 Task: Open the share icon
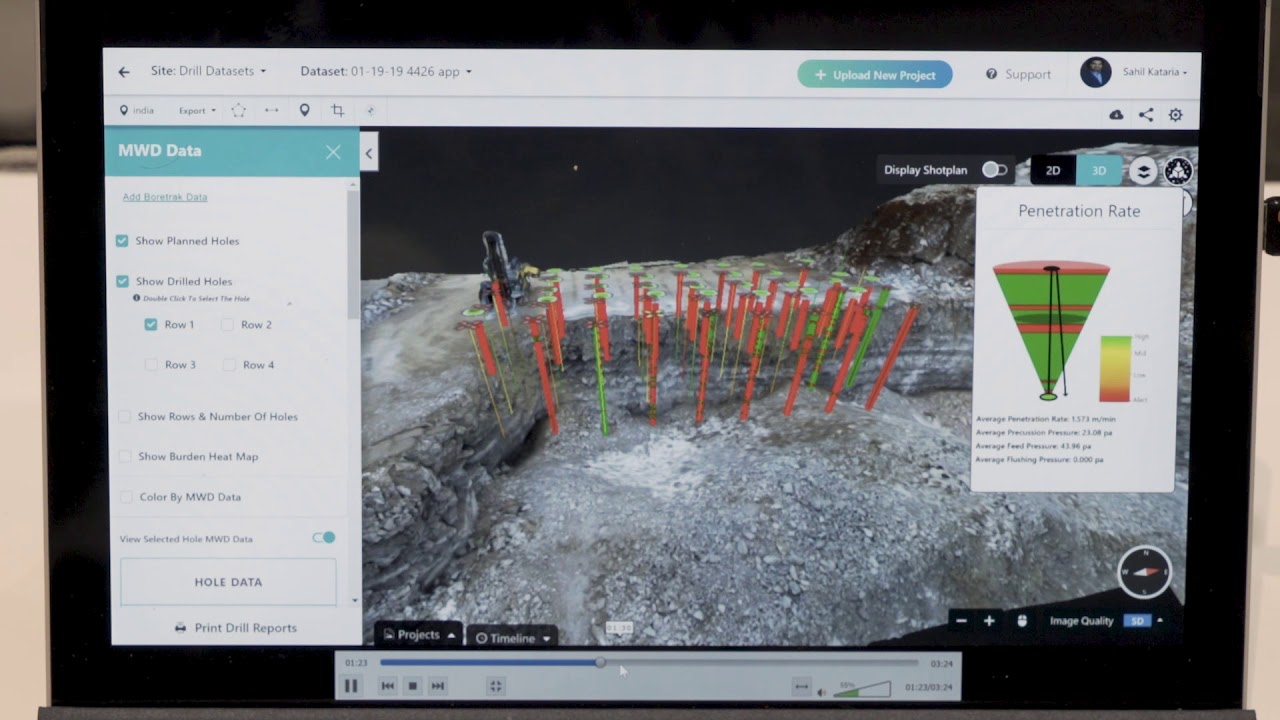(1146, 115)
